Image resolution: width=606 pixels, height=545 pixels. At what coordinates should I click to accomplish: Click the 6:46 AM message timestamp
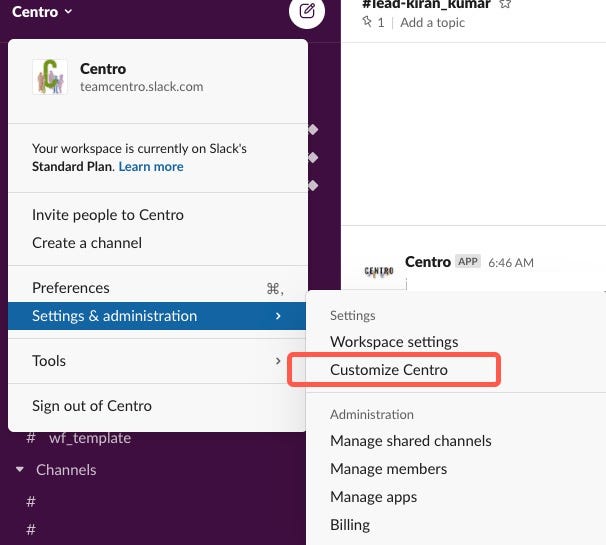pyautogui.click(x=511, y=263)
